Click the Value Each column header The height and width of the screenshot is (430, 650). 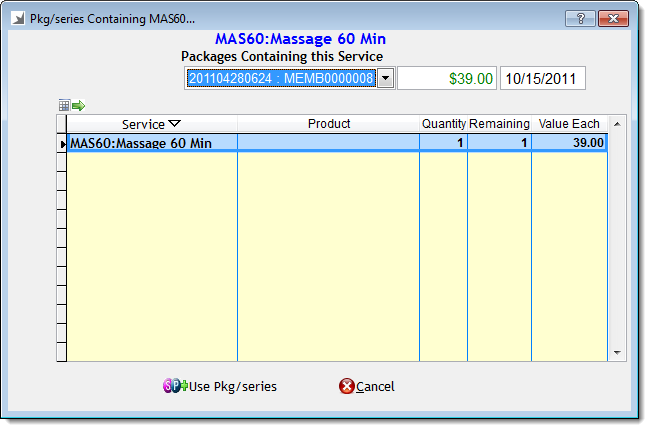click(569, 124)
